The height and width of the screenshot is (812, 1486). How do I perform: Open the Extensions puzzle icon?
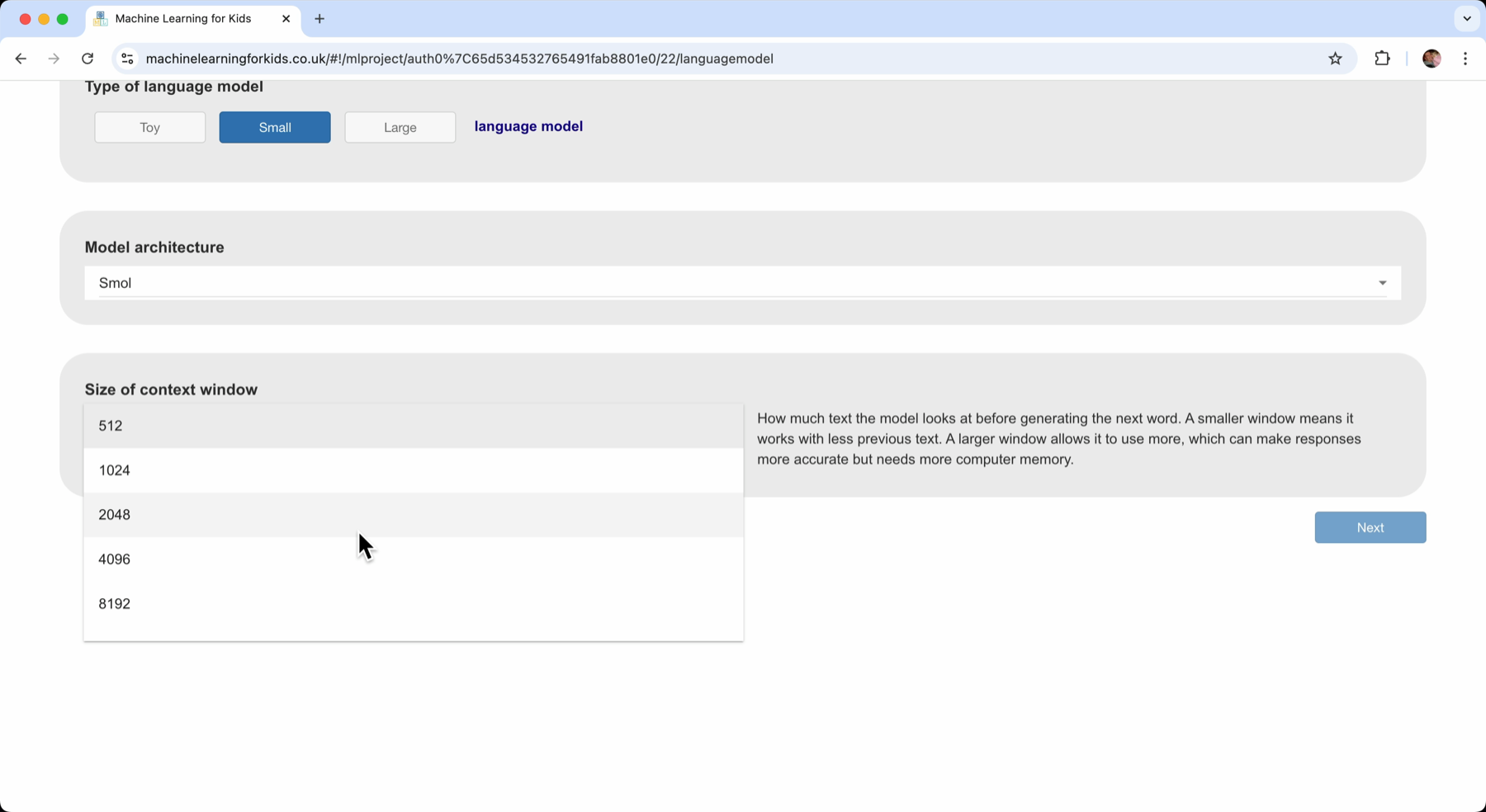tap(1382, 59)
